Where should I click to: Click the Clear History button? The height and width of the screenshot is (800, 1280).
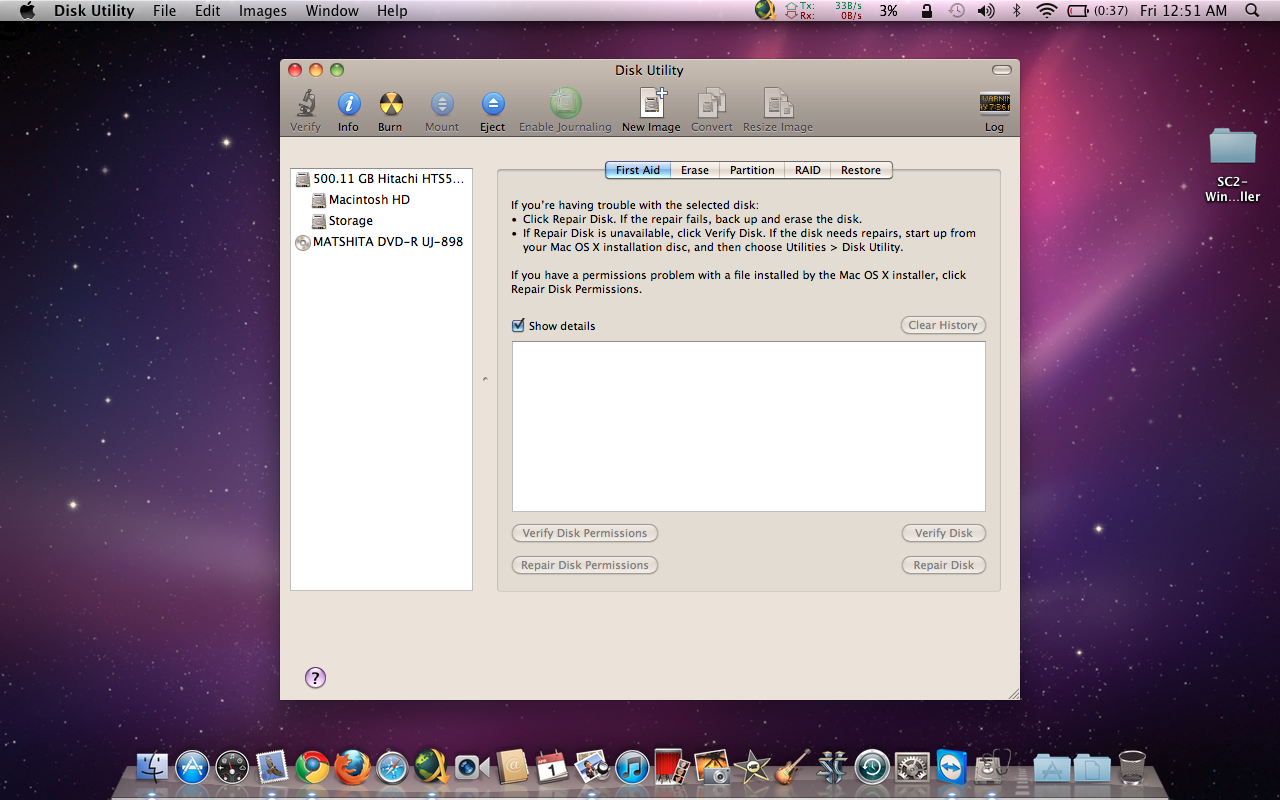[943, 325]
